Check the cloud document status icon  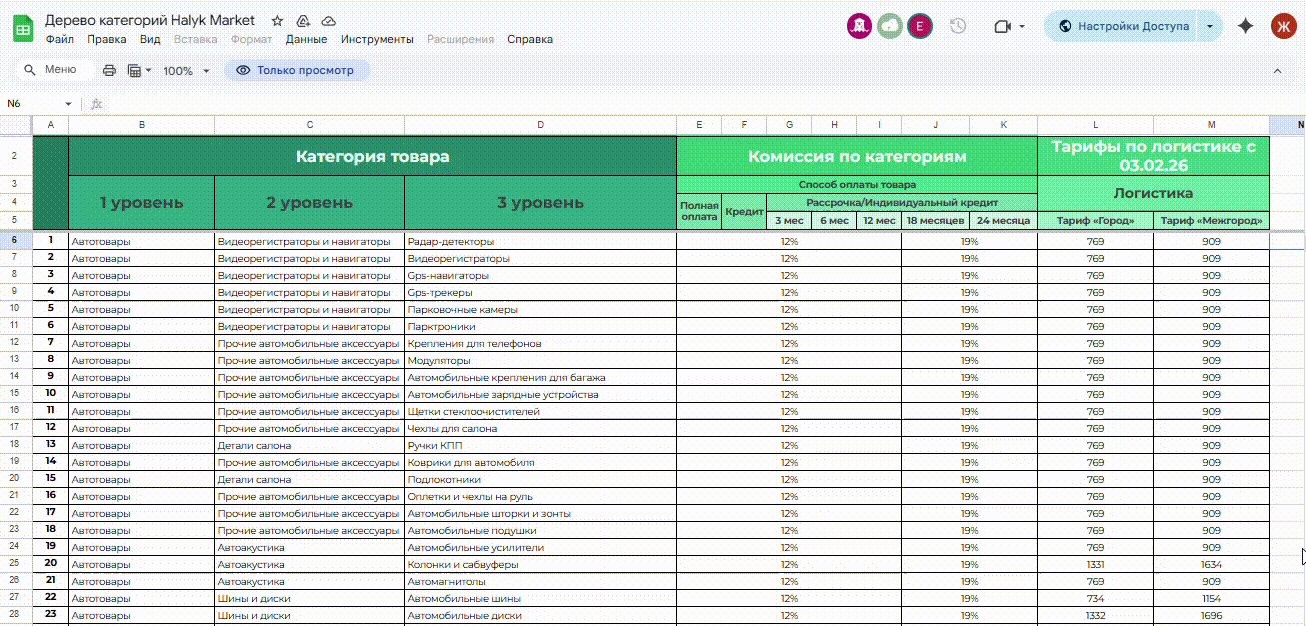tap(329, 21)
